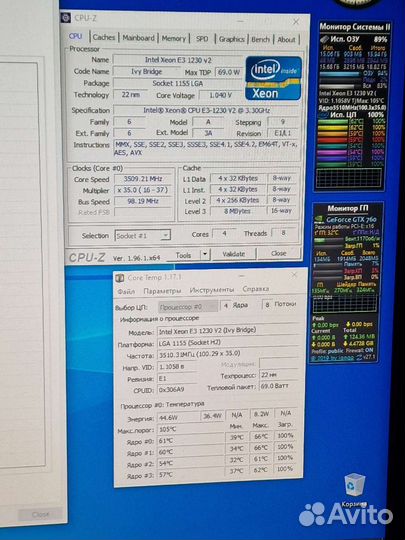Click the Макс.порог value 105°C

(190, 429)
